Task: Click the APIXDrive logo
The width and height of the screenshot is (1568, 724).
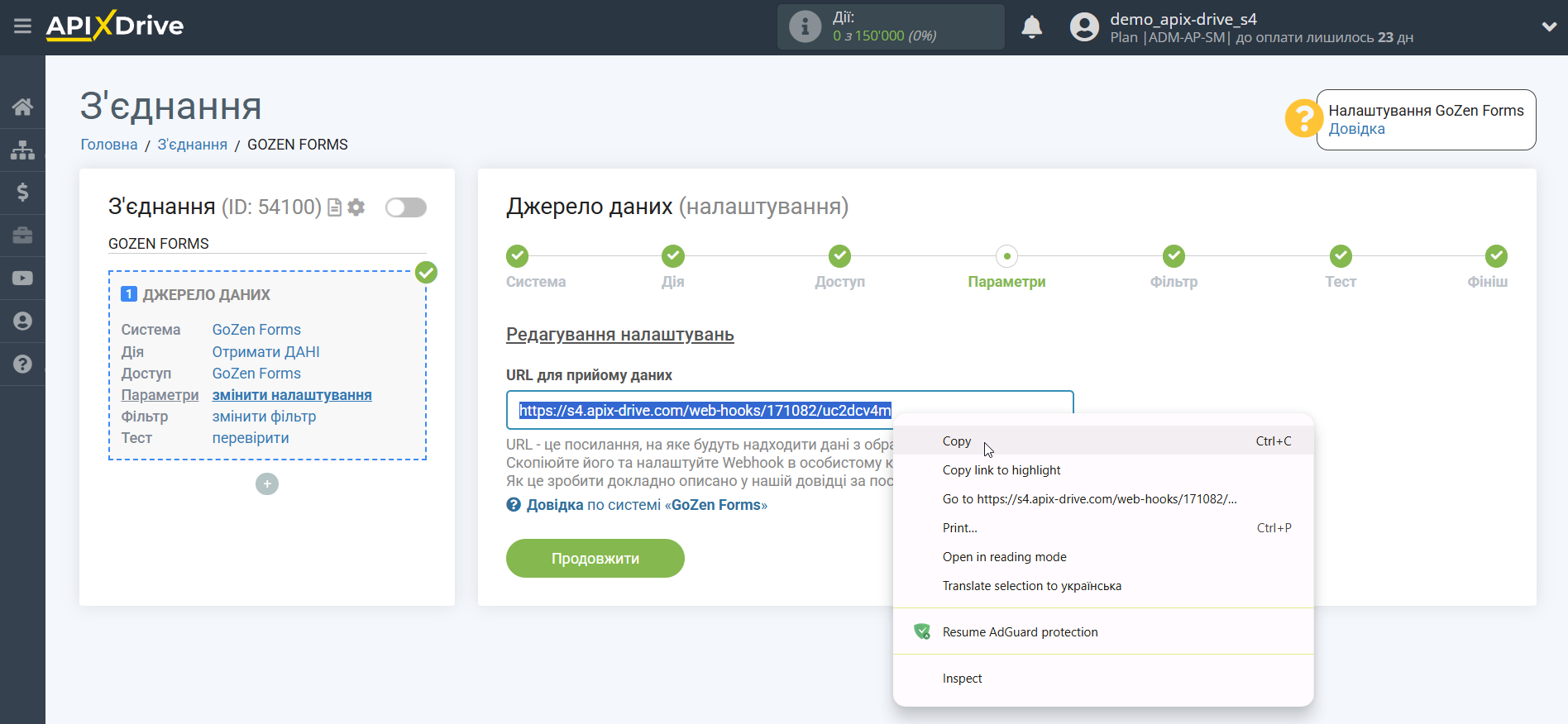Action: tap(115, 26)
